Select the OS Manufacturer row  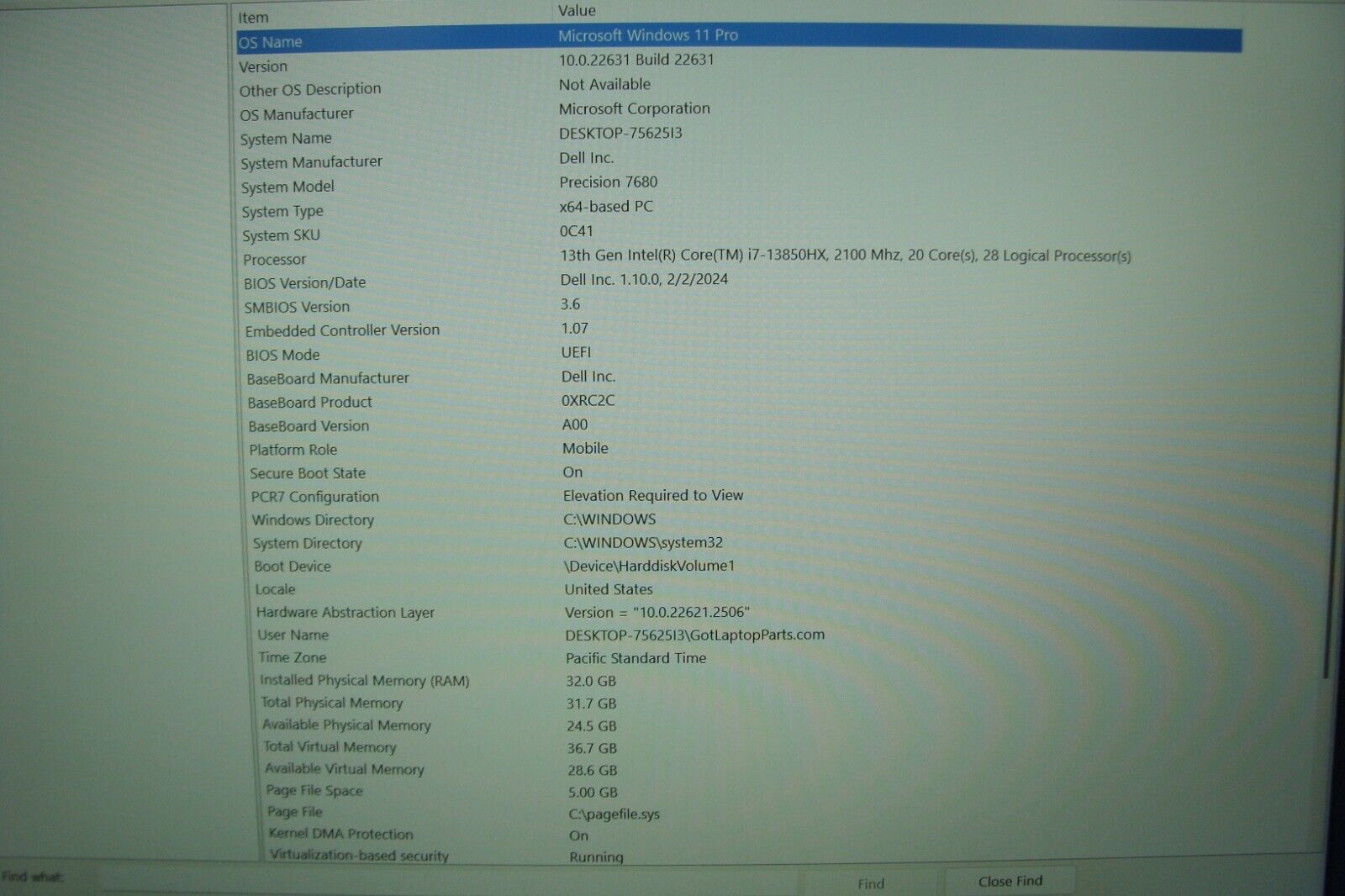pos(297,113)
